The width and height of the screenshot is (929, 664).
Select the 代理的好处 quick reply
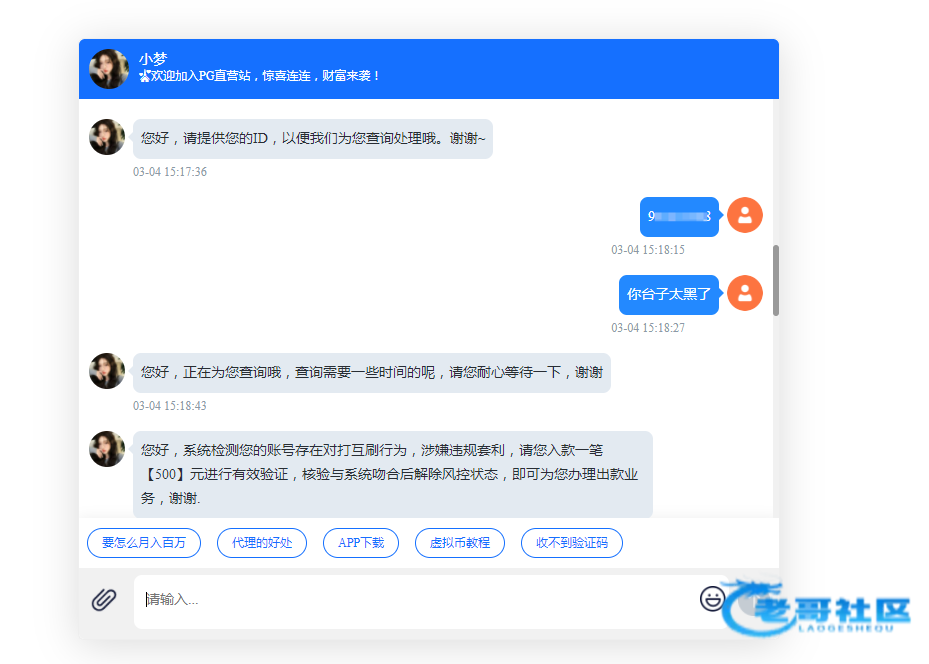point(262,543)
